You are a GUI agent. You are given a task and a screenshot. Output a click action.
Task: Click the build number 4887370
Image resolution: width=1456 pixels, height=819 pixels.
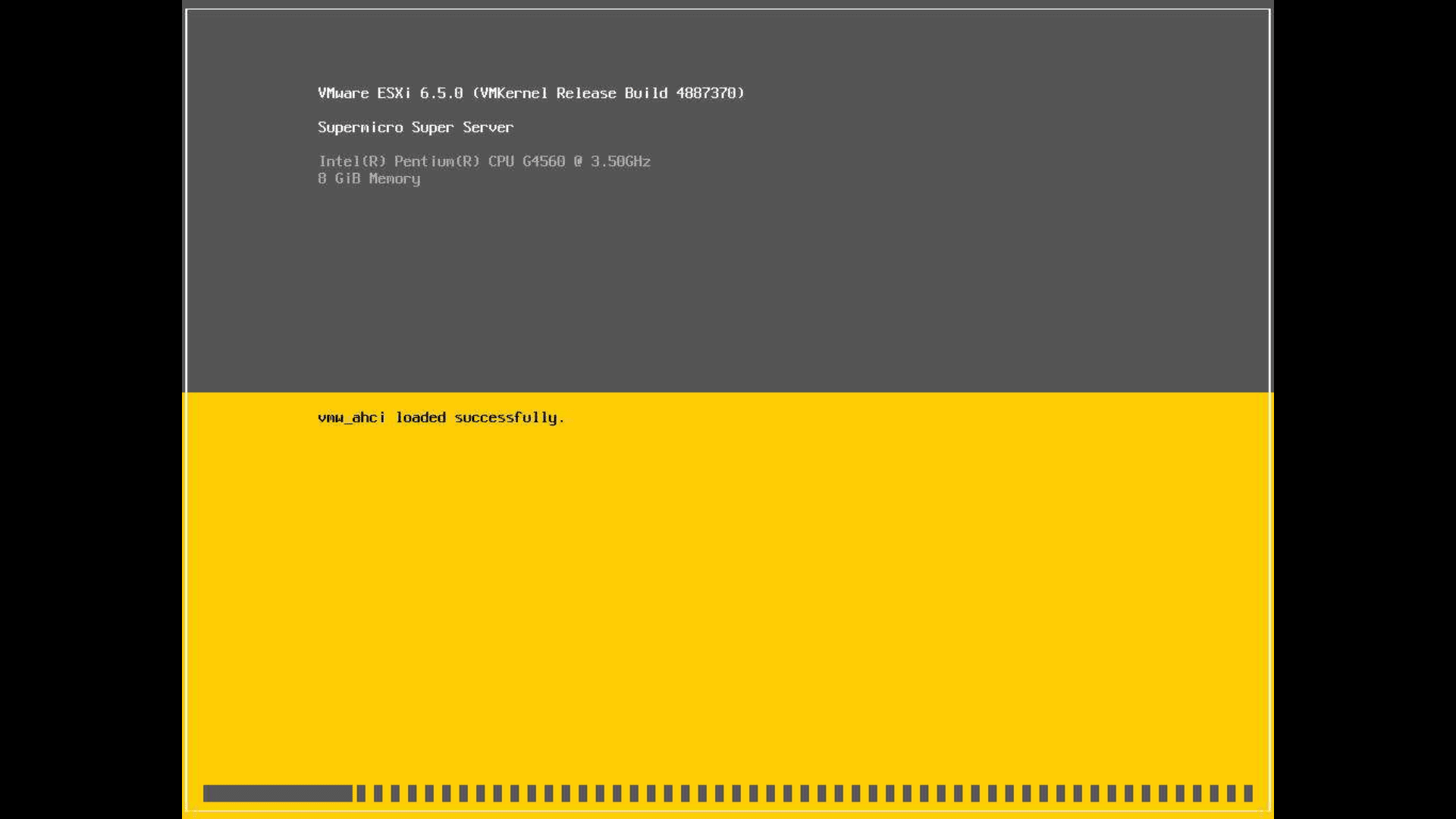[x=706, y=93]
